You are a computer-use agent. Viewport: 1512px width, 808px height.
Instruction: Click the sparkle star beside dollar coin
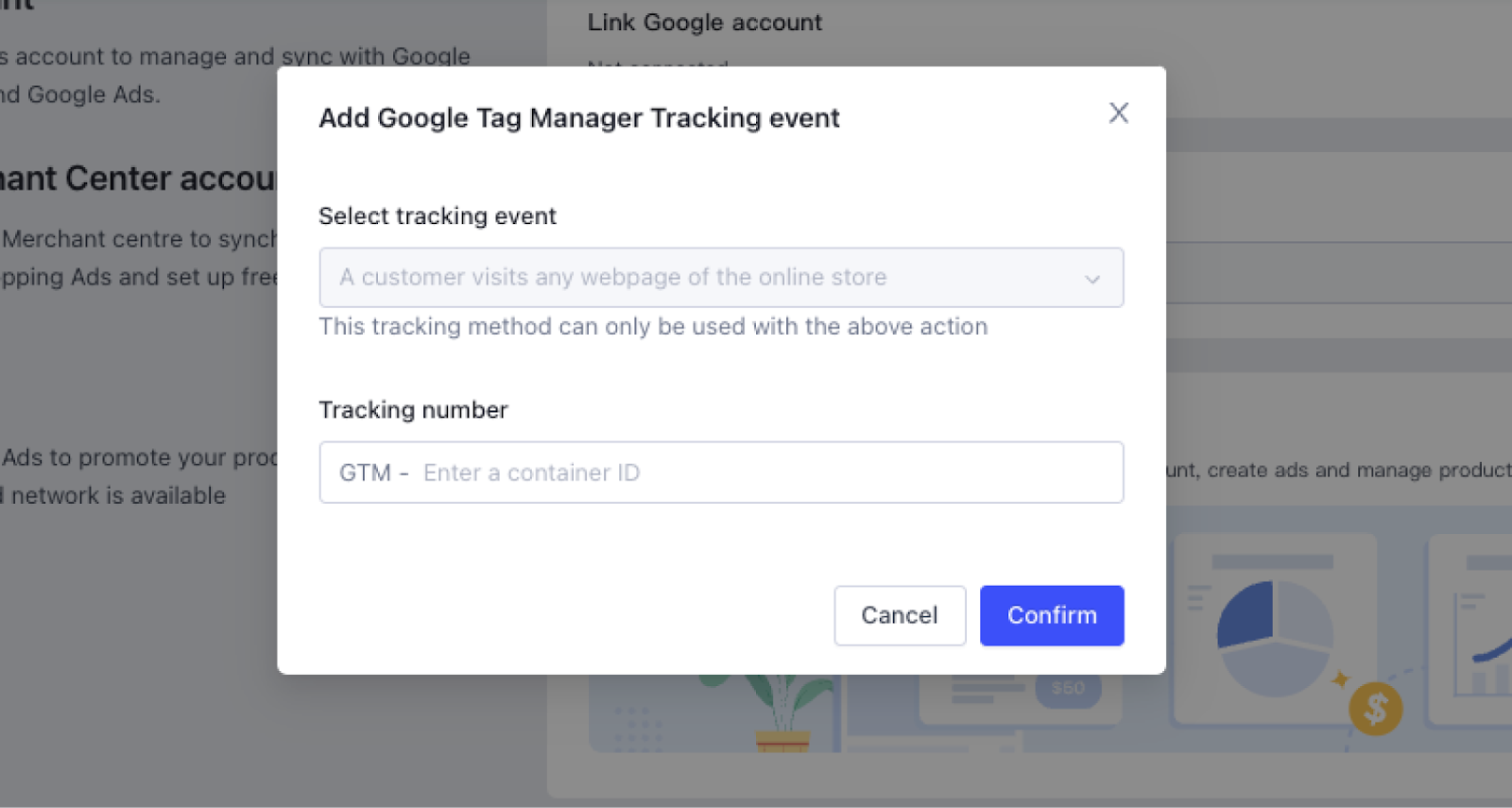[x=1340, y=679]
